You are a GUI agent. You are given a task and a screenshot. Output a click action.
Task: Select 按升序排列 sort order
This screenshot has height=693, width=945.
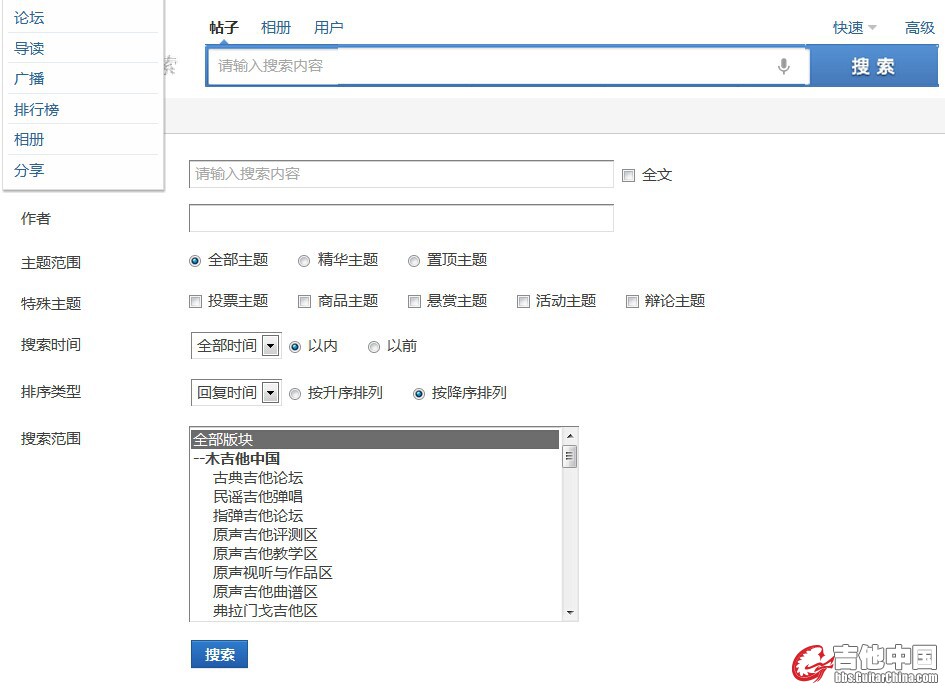(x=295, y=394)
